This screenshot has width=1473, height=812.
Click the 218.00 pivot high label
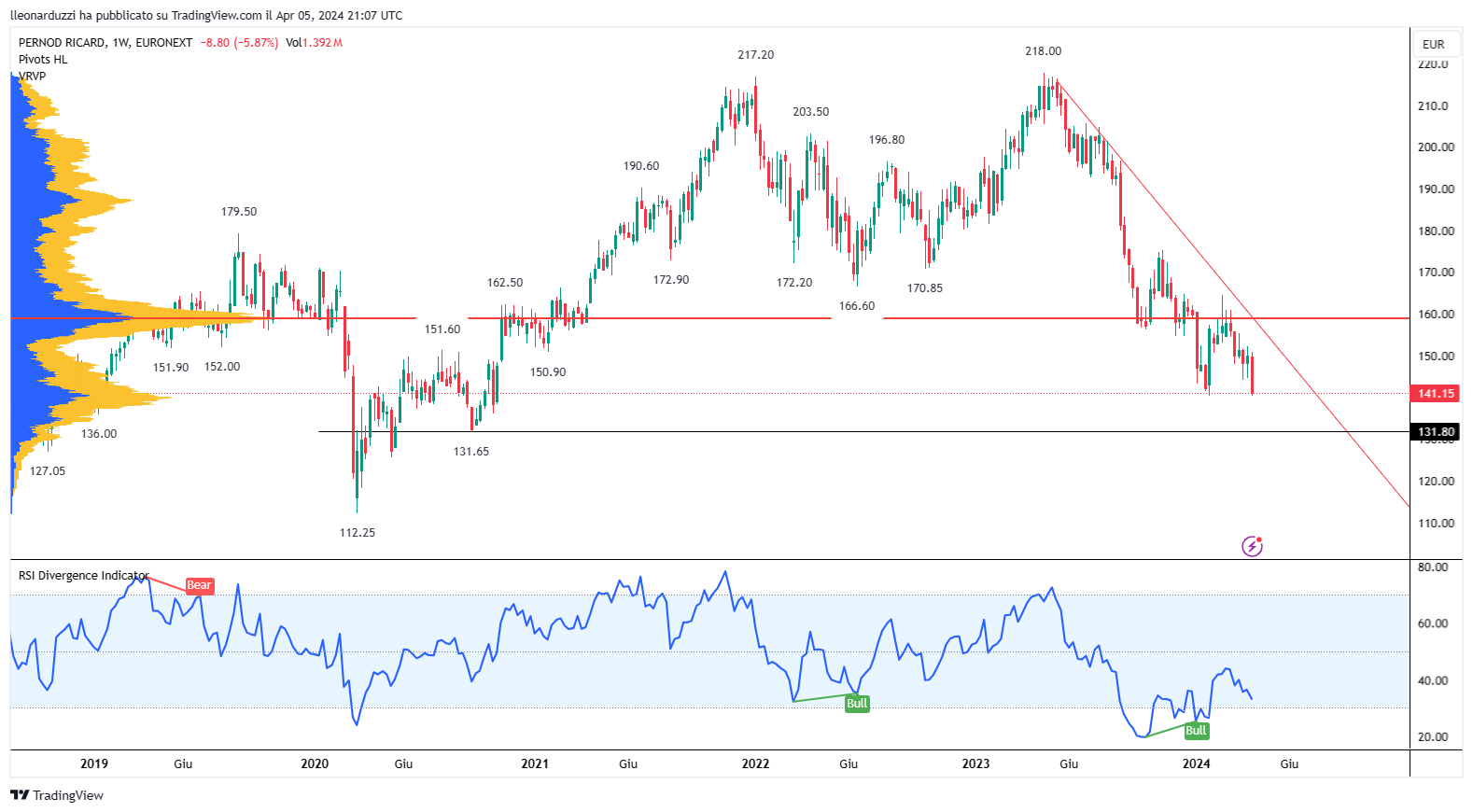click(x=1043, y=51)
